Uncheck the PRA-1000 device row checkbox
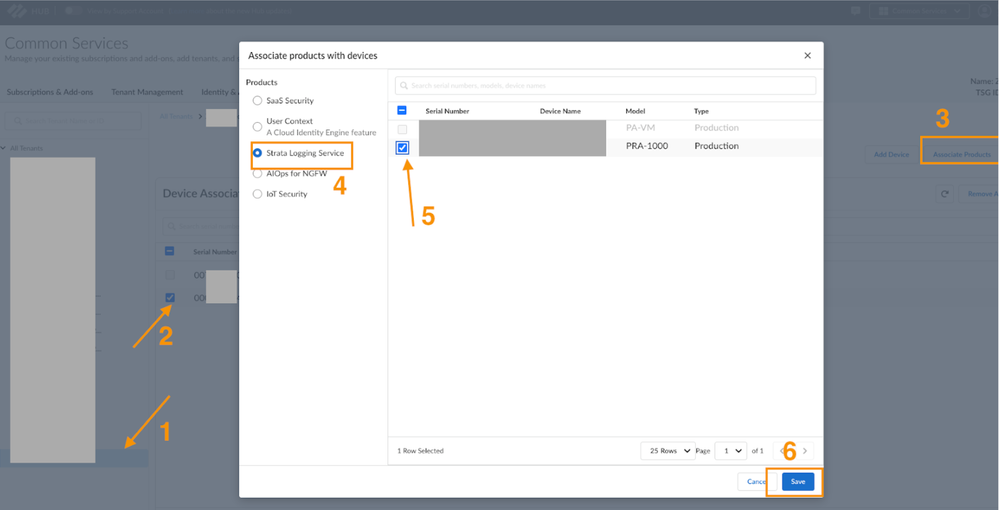 (x=402, y=147)
